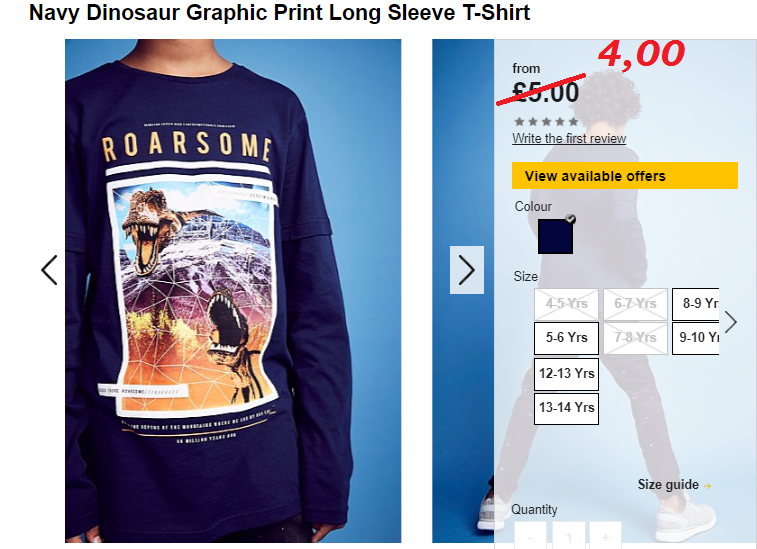The height and width of the screenshot is (549, 757).
Task: Open the Write the first review link
Action: pos(569,139)
